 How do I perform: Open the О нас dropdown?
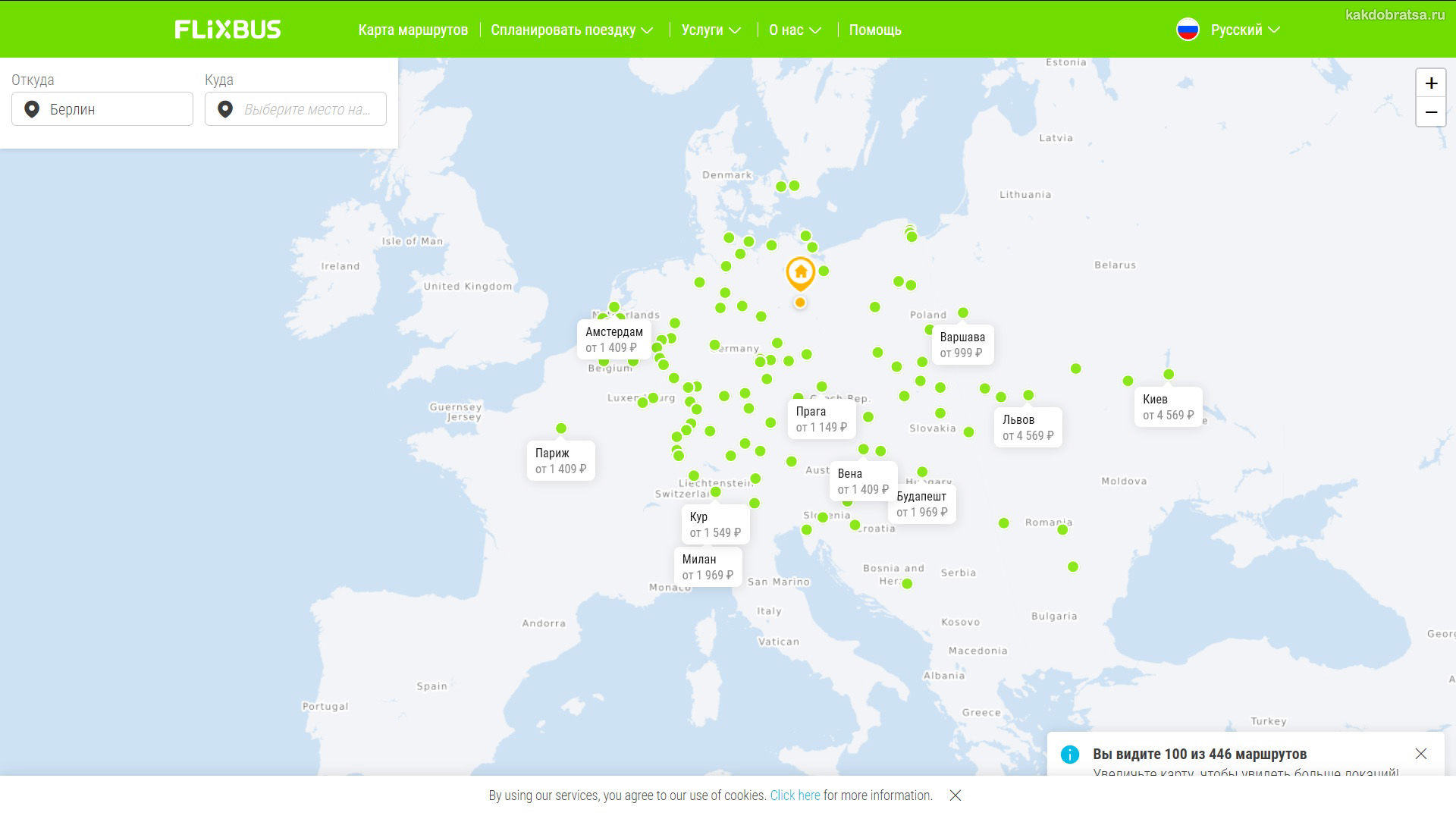tap(795, 30)
